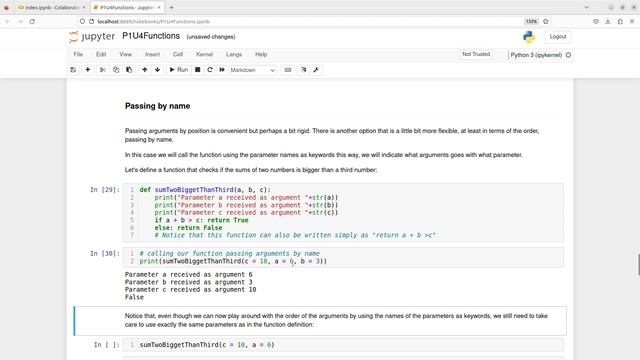List all tabs dropdown arrow
The height and width of the screenshot is (360, 640).
coord(587,7)
